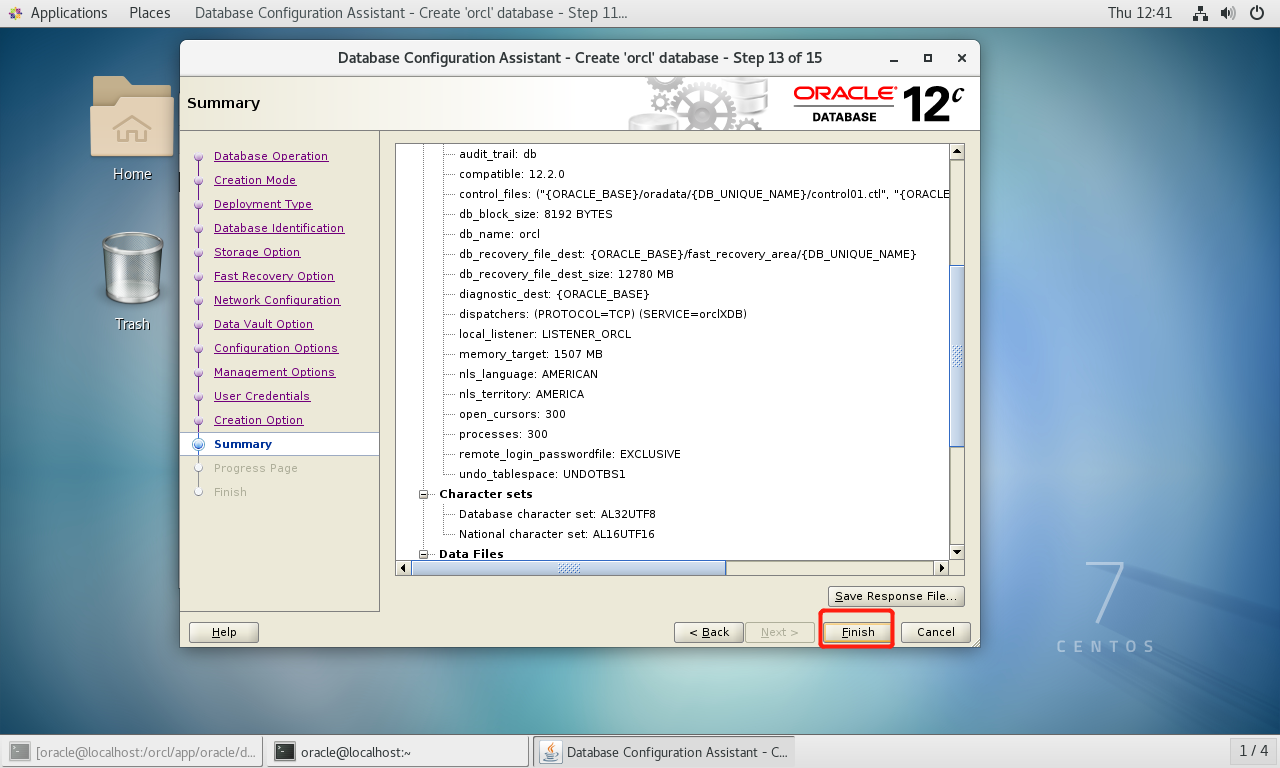Image resolution: width=1280 pixels, height=768 pixels.
Task: Go to the Data Vault Option step
Action: (x=264, y=324)
